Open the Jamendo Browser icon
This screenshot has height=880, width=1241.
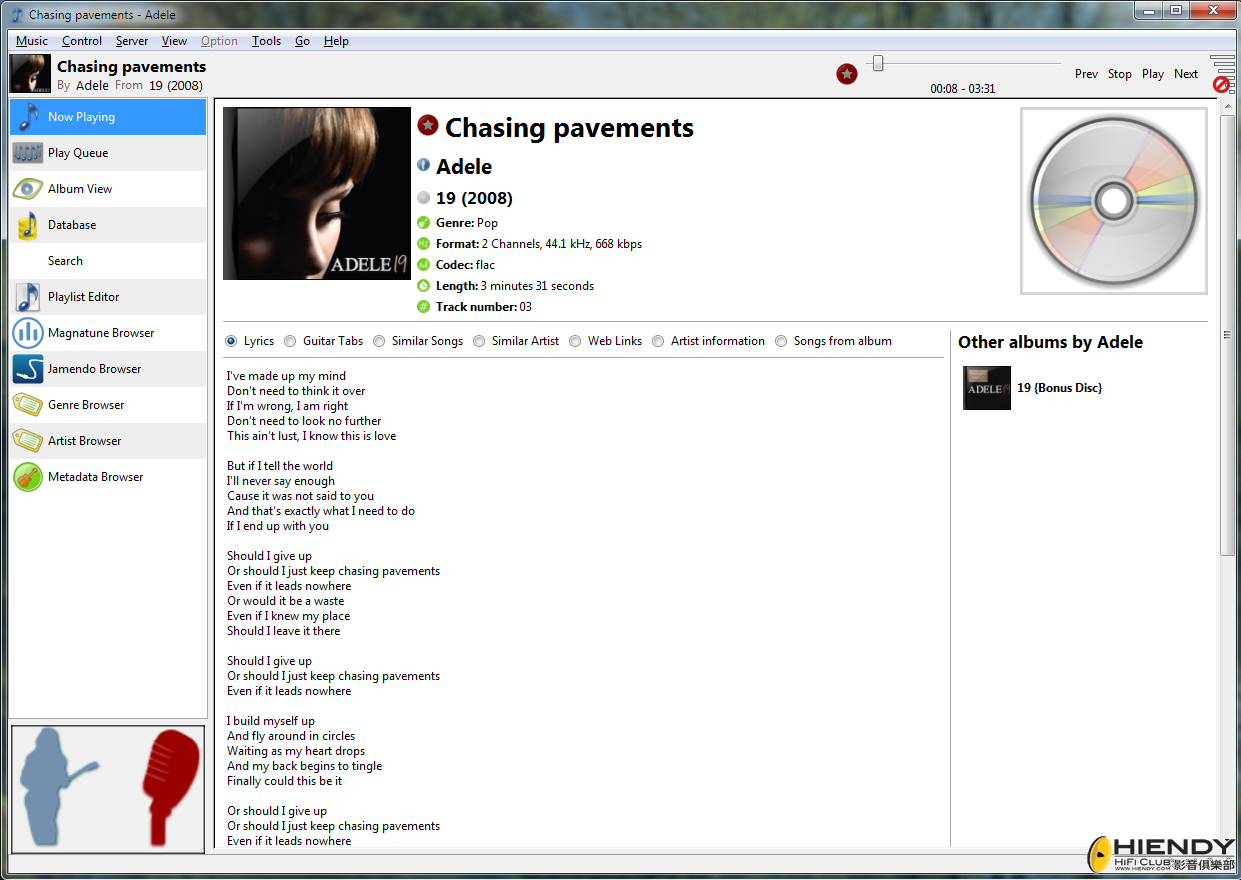[x=28, y=369]
